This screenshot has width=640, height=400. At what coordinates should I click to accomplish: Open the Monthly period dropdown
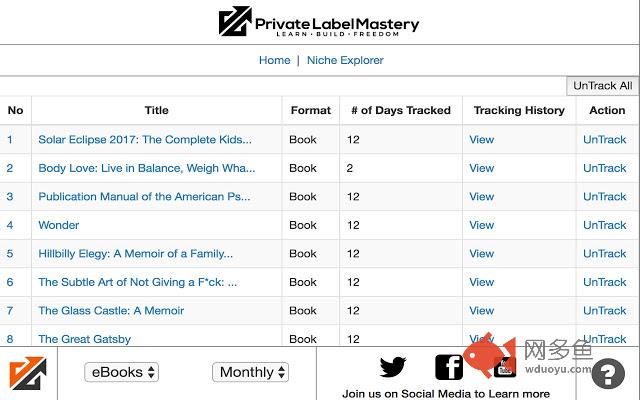pos(250,372)
